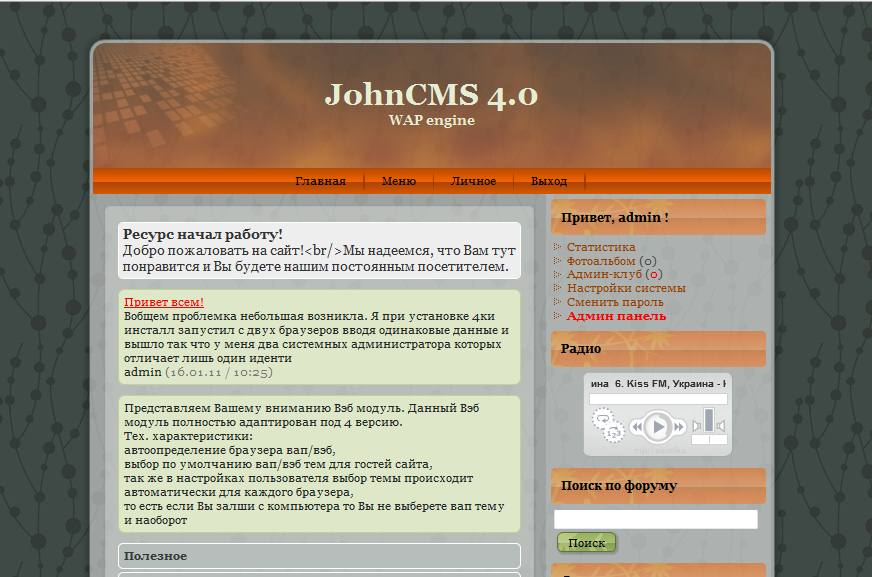
Task: Open the Меню navigation item
Action: point(398,181)
